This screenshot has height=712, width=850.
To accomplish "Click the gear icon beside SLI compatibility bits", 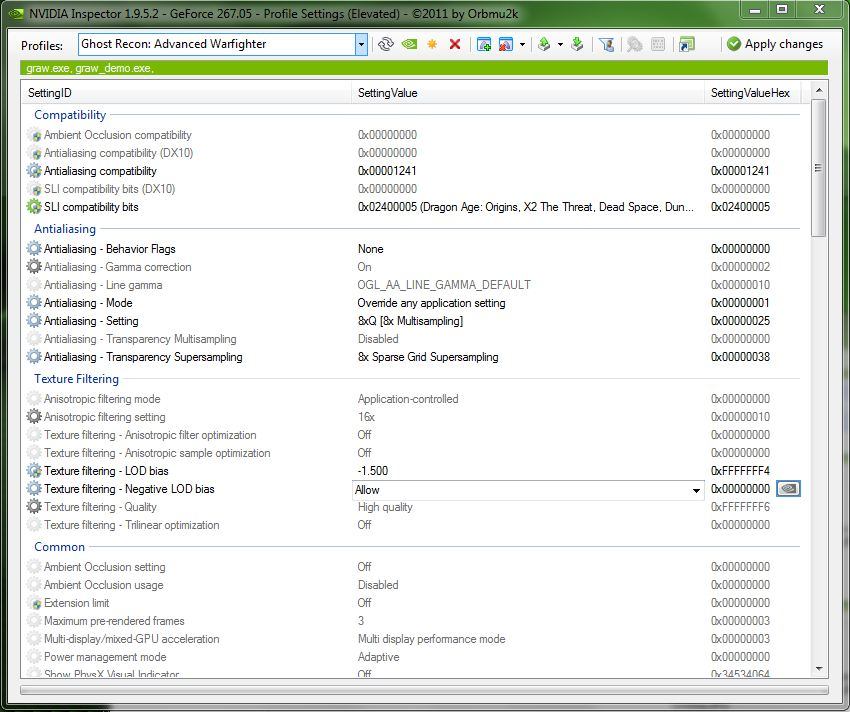I will pyautogui.click(x=34, y=207).
